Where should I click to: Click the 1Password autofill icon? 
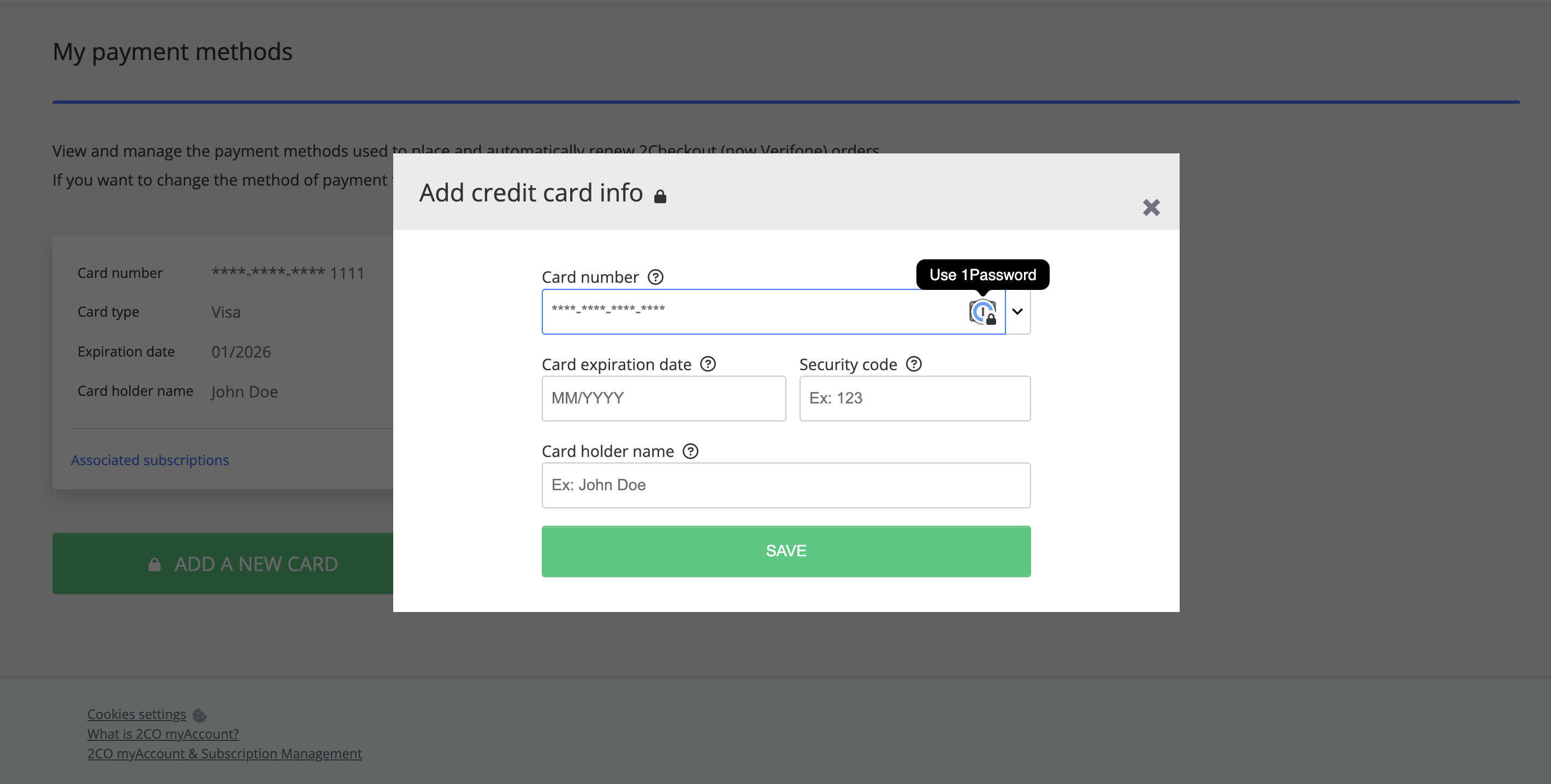(982, 312)
